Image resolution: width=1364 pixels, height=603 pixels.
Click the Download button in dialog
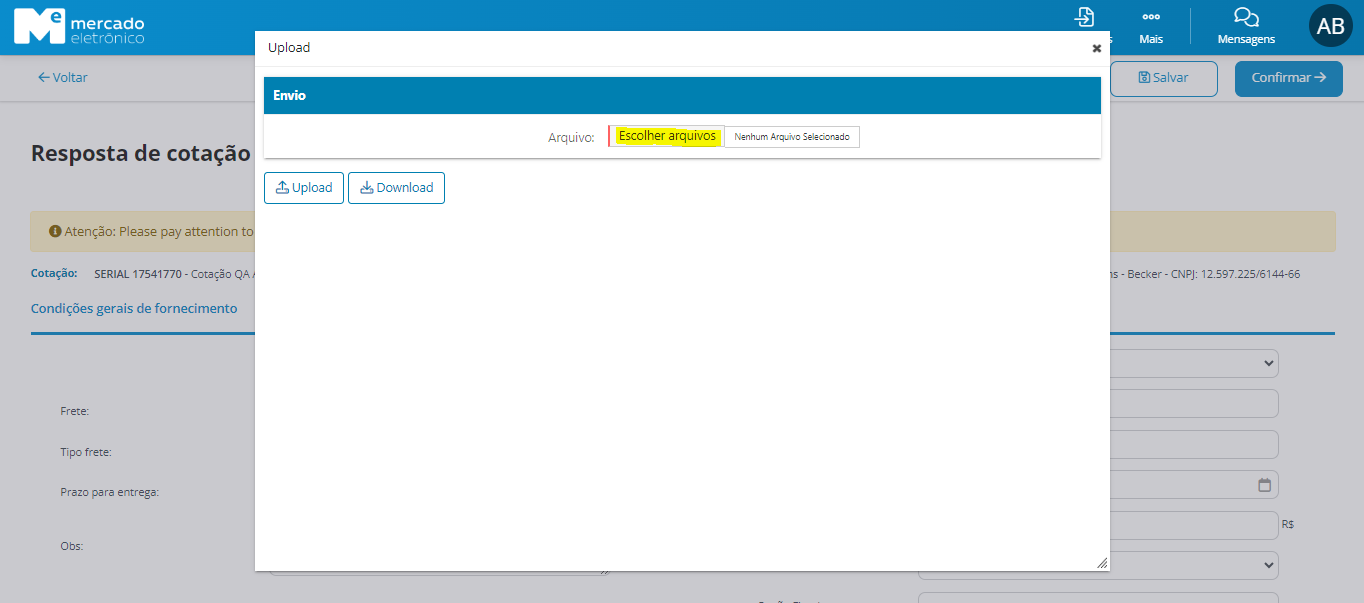click(396, 188)
